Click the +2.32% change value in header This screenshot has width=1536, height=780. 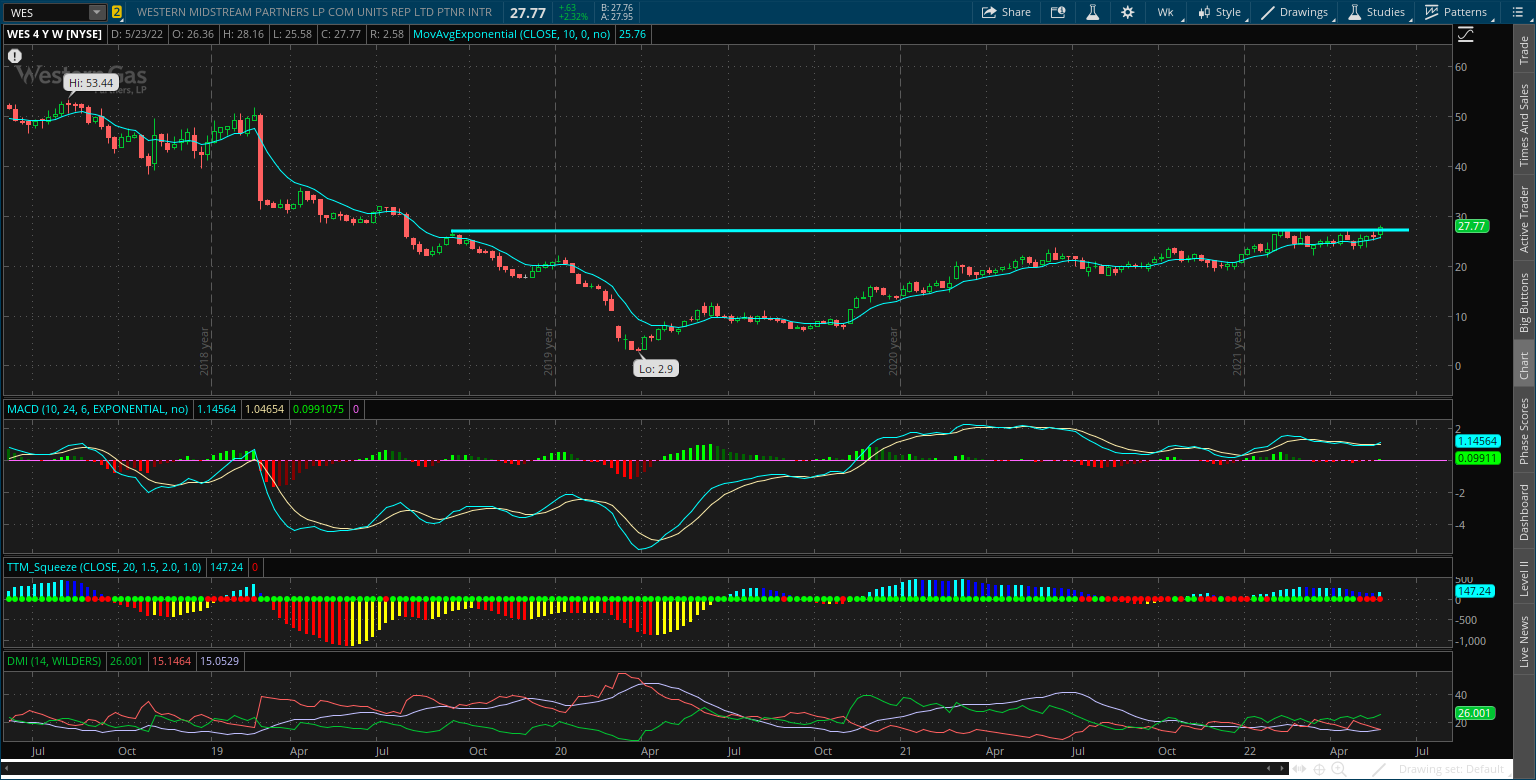pos(571,17)
